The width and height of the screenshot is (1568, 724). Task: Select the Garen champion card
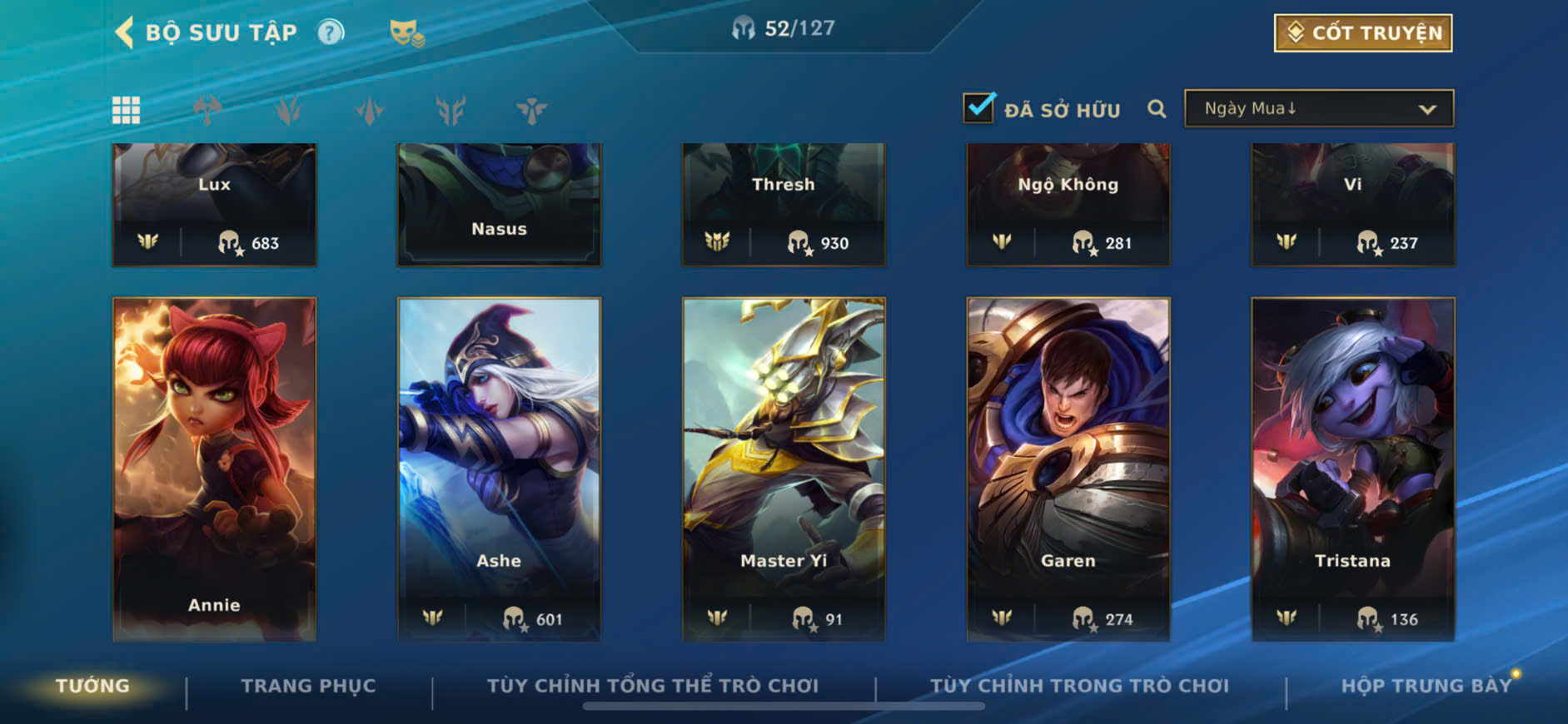coord(1068,469)
